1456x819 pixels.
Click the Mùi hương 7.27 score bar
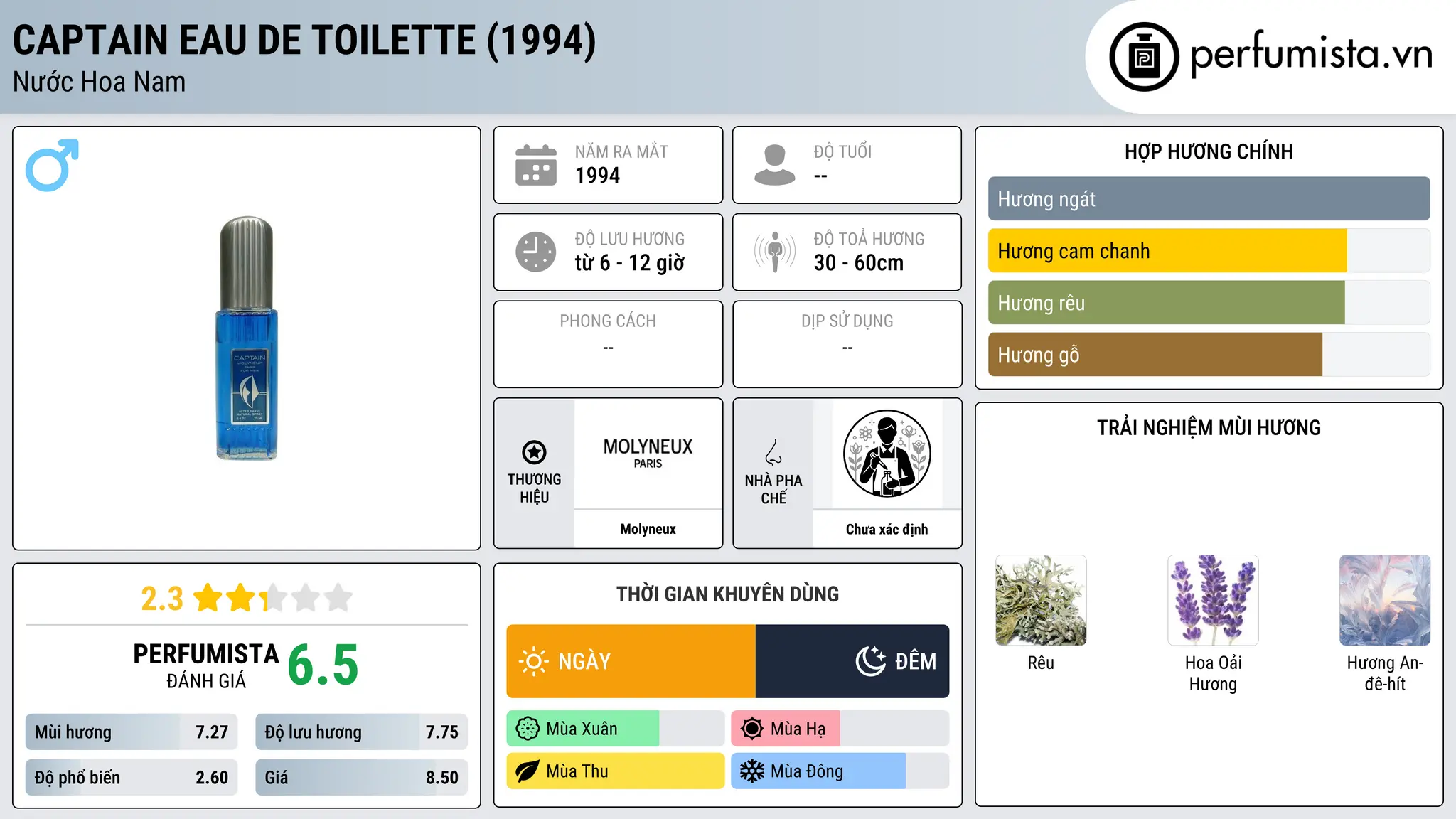(x=132, y=732)
